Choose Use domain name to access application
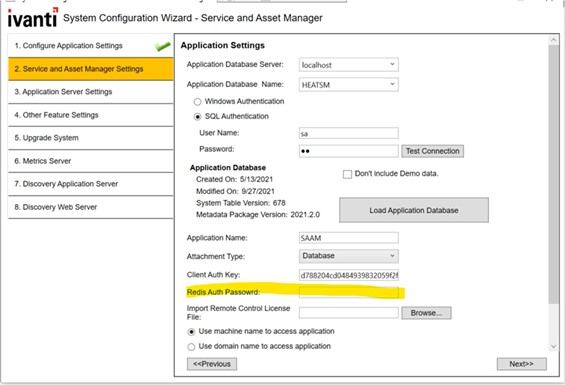This screenshot has height=385, width=565. (x=191, y=347)
